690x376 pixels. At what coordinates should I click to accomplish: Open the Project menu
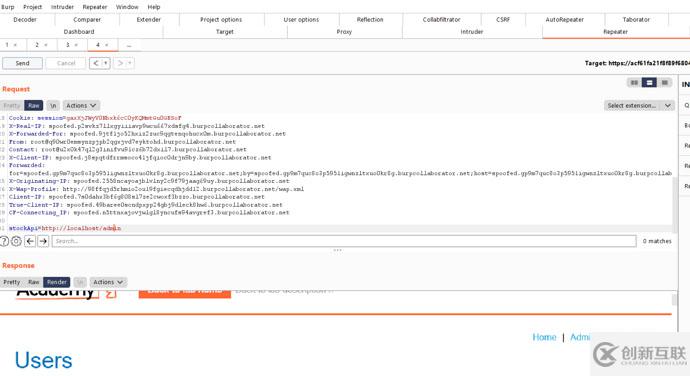pos(33,7)
